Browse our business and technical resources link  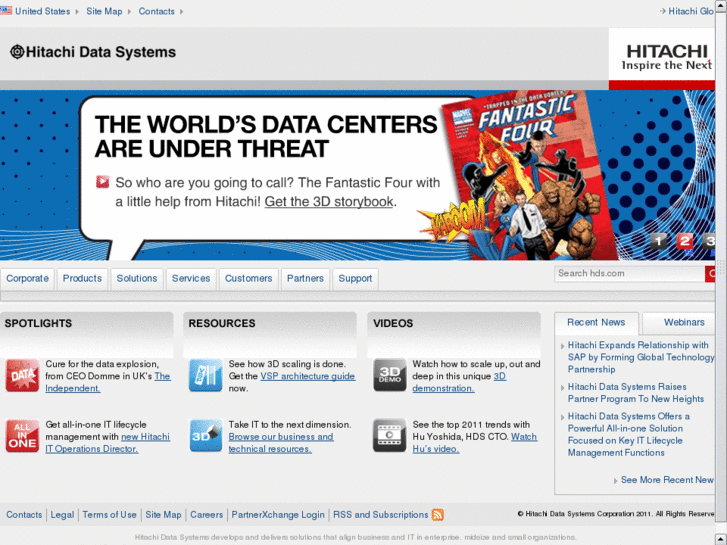point(281,443)
